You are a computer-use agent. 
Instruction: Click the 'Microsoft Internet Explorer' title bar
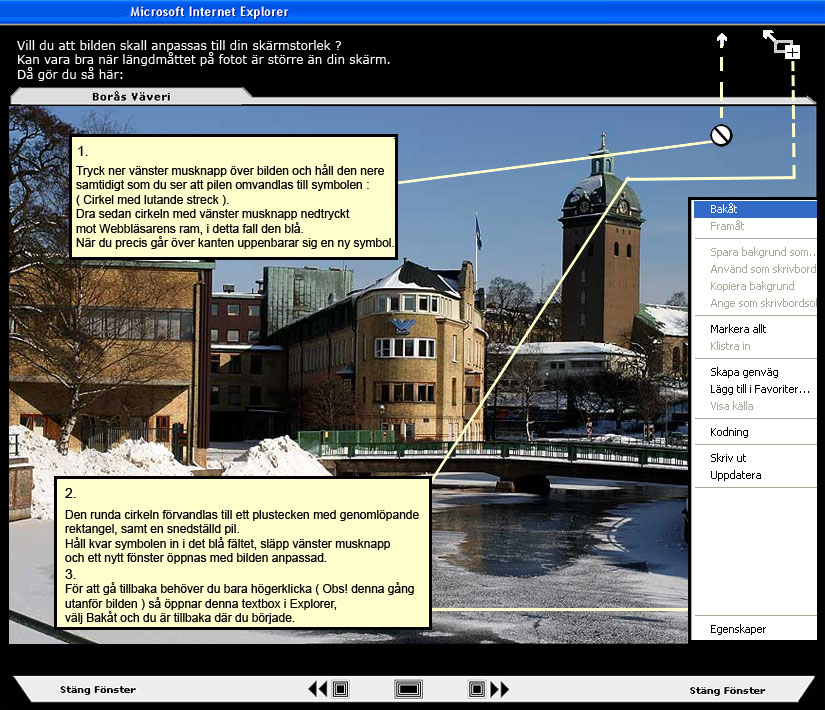point(412,12)
